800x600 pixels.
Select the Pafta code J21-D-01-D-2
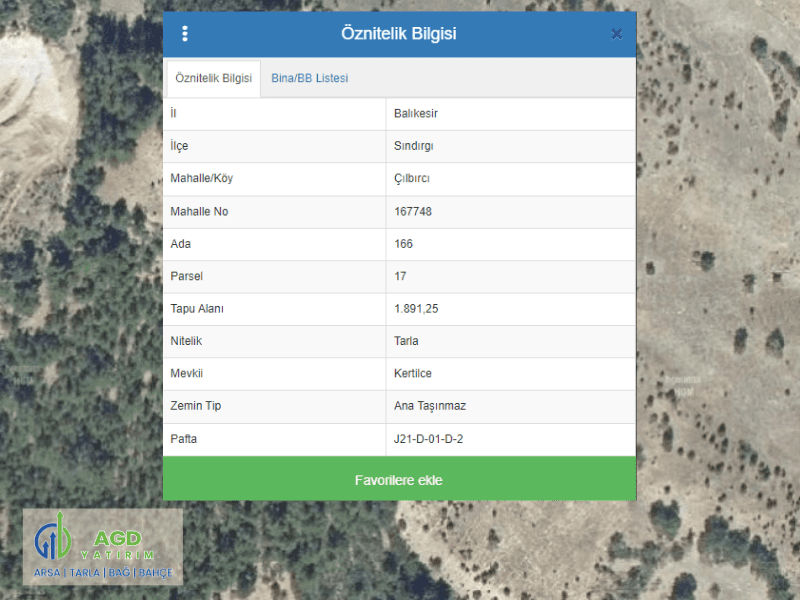point(429,439)
